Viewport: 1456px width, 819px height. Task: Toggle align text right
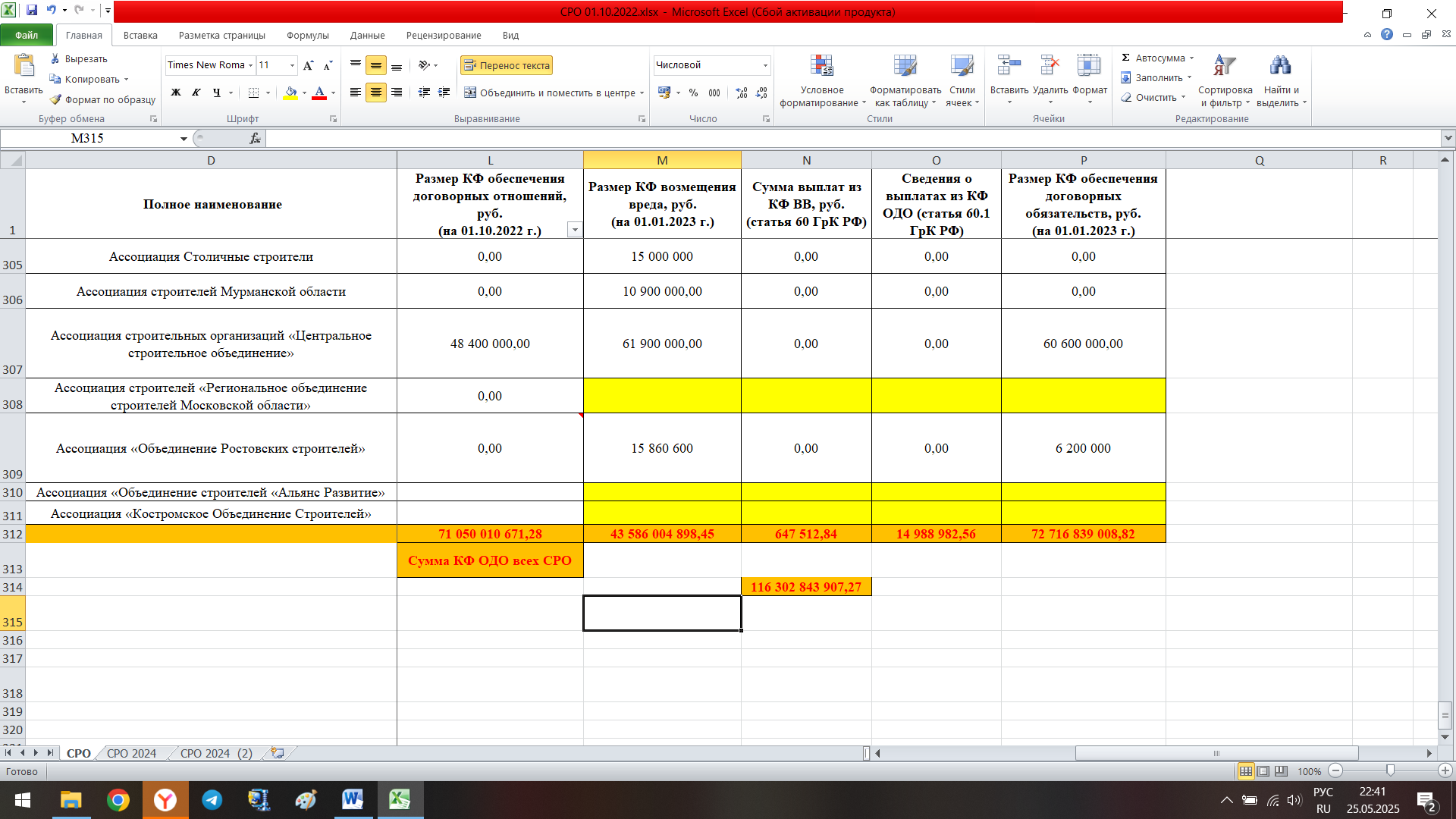click(397, 93)
